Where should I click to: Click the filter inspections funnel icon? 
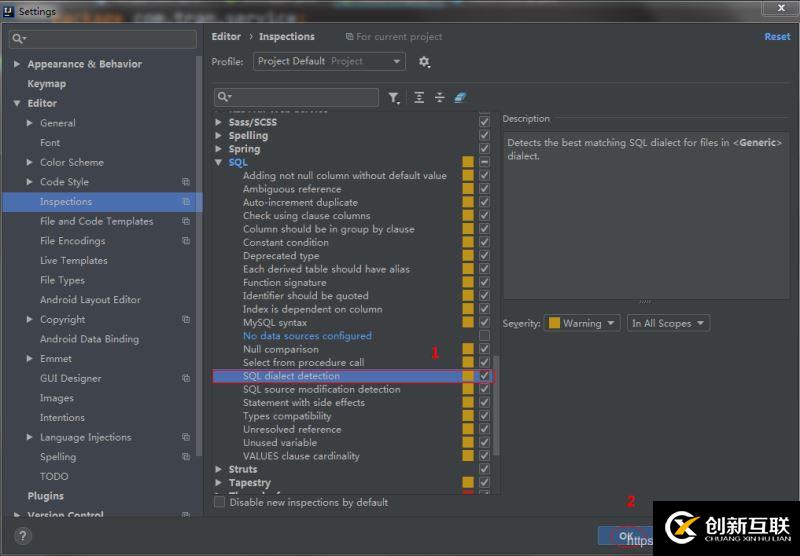coord(393,97)
